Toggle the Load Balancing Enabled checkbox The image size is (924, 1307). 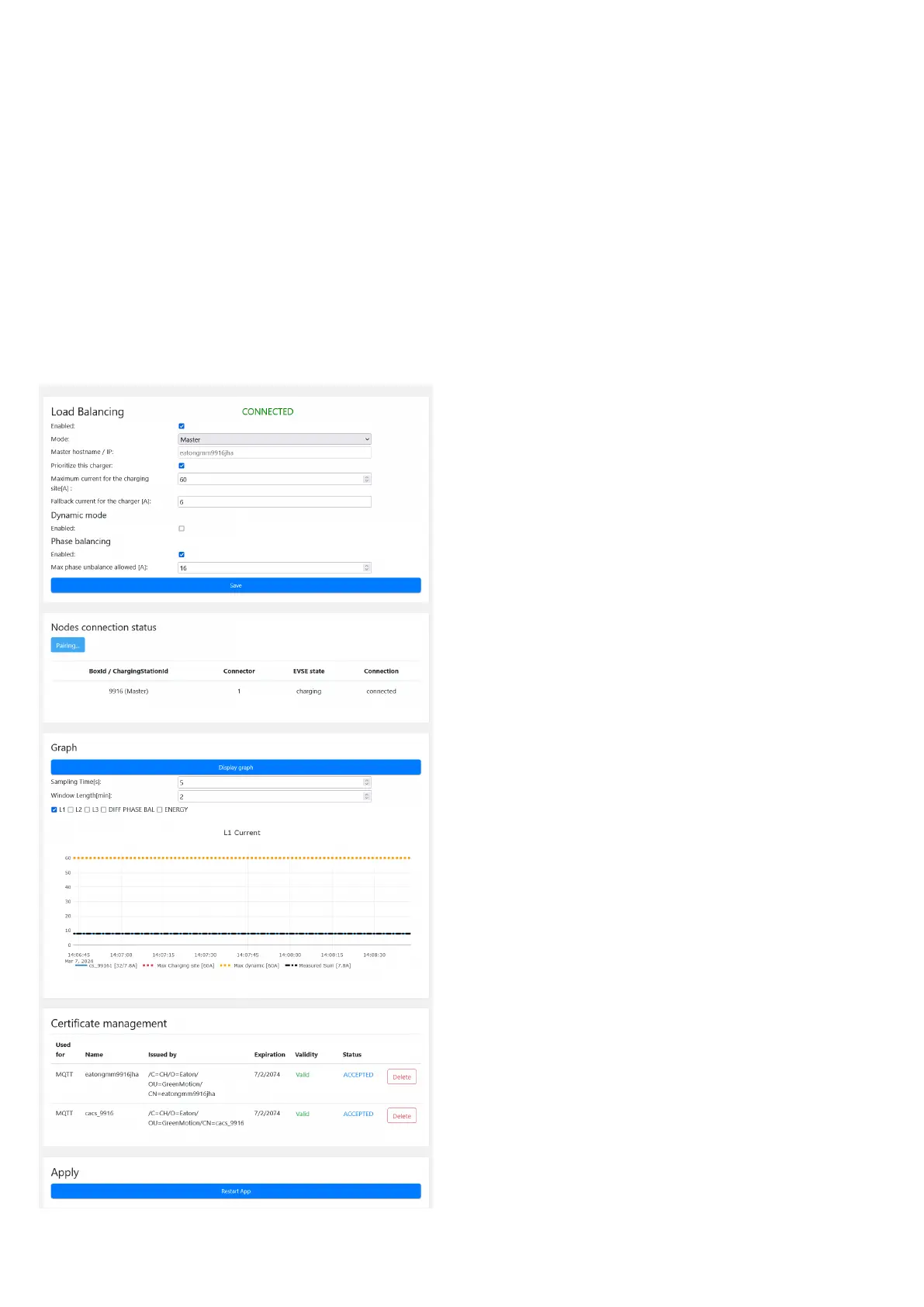(182, 426)
